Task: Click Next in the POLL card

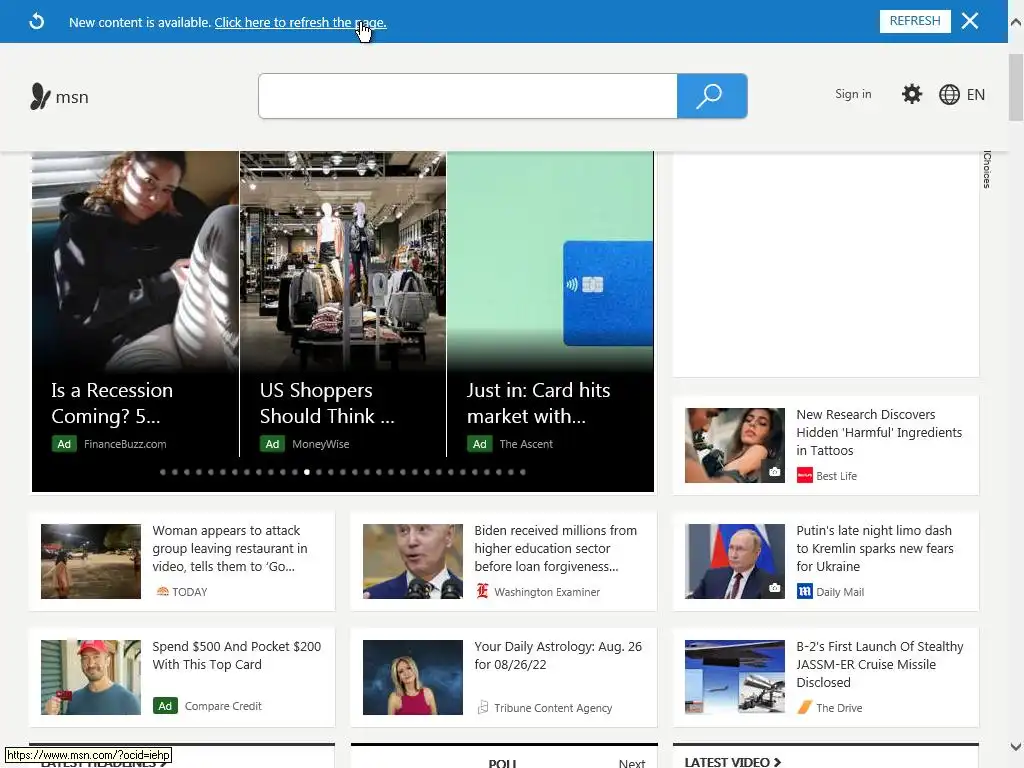Action: coord(632,763)
